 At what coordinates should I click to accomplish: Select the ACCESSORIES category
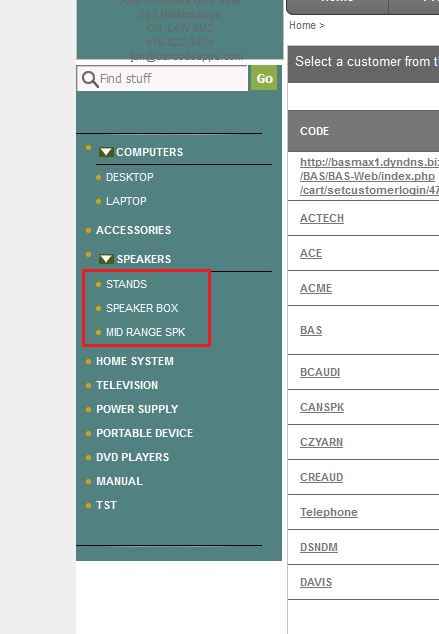(133, 230)
